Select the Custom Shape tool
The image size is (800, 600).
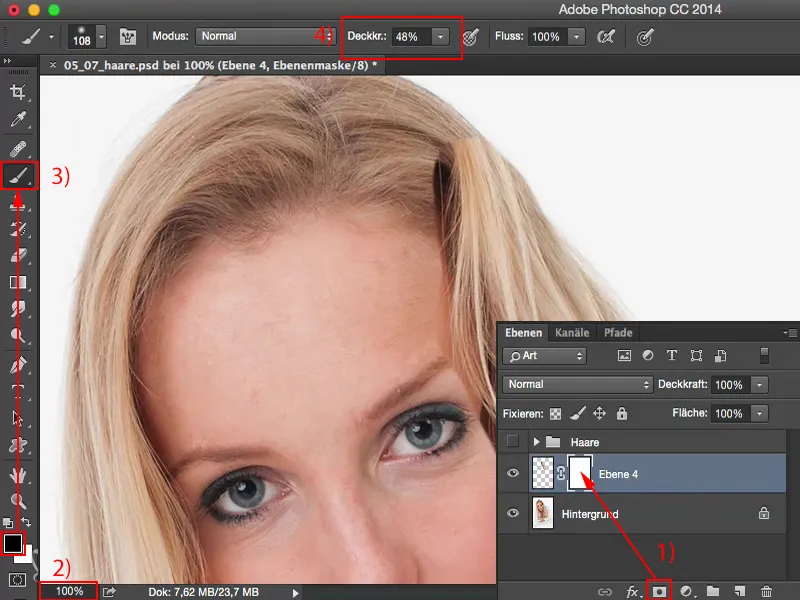tap(18, 445)
